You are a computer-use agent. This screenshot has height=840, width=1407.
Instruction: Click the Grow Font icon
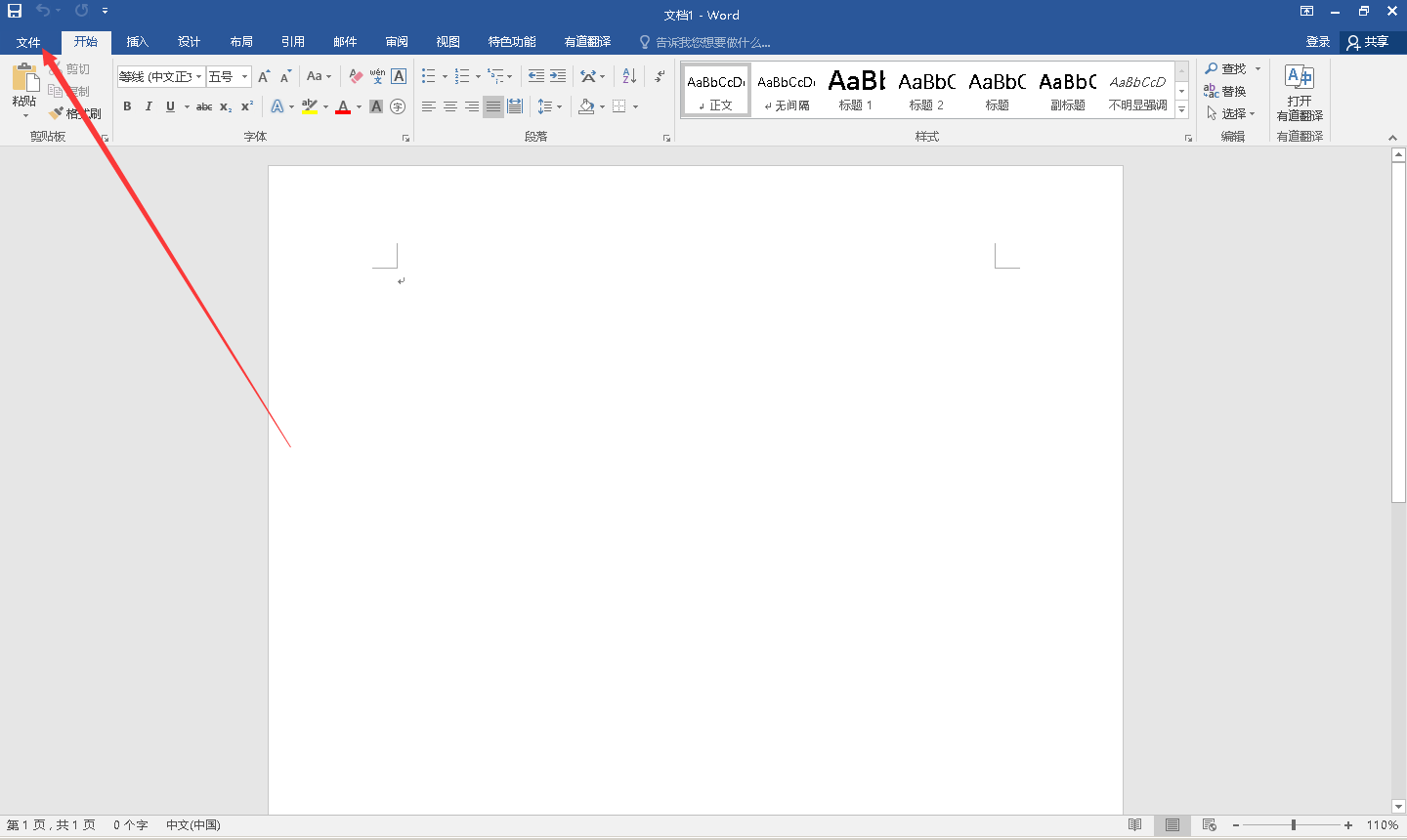tap(264, 76)
